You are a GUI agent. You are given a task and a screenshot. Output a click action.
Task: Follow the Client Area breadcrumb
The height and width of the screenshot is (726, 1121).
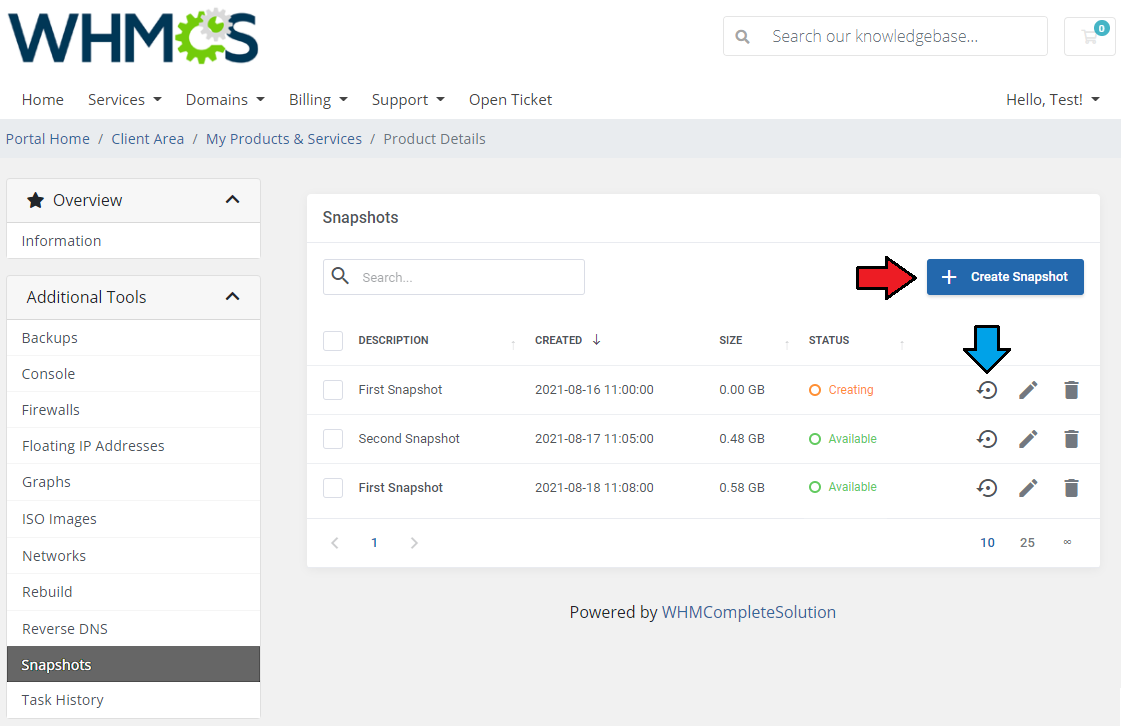pyautogui.click(x=147, y=139)
